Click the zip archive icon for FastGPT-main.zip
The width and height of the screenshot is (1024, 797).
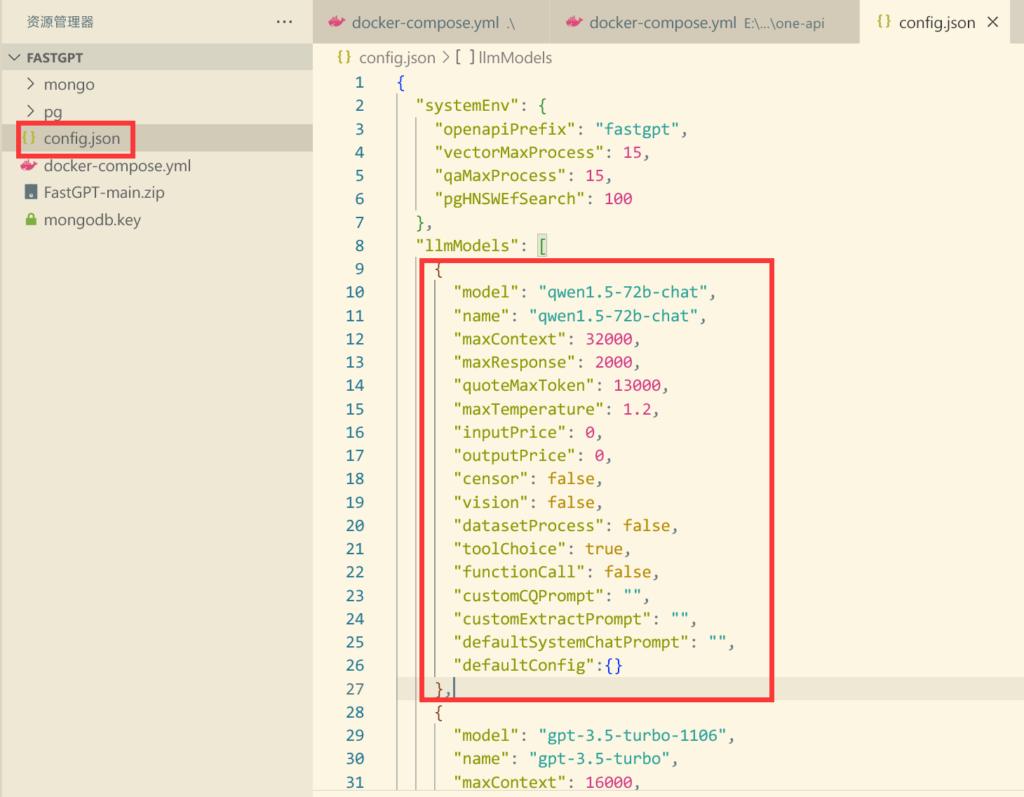click(x=30, y=192)
